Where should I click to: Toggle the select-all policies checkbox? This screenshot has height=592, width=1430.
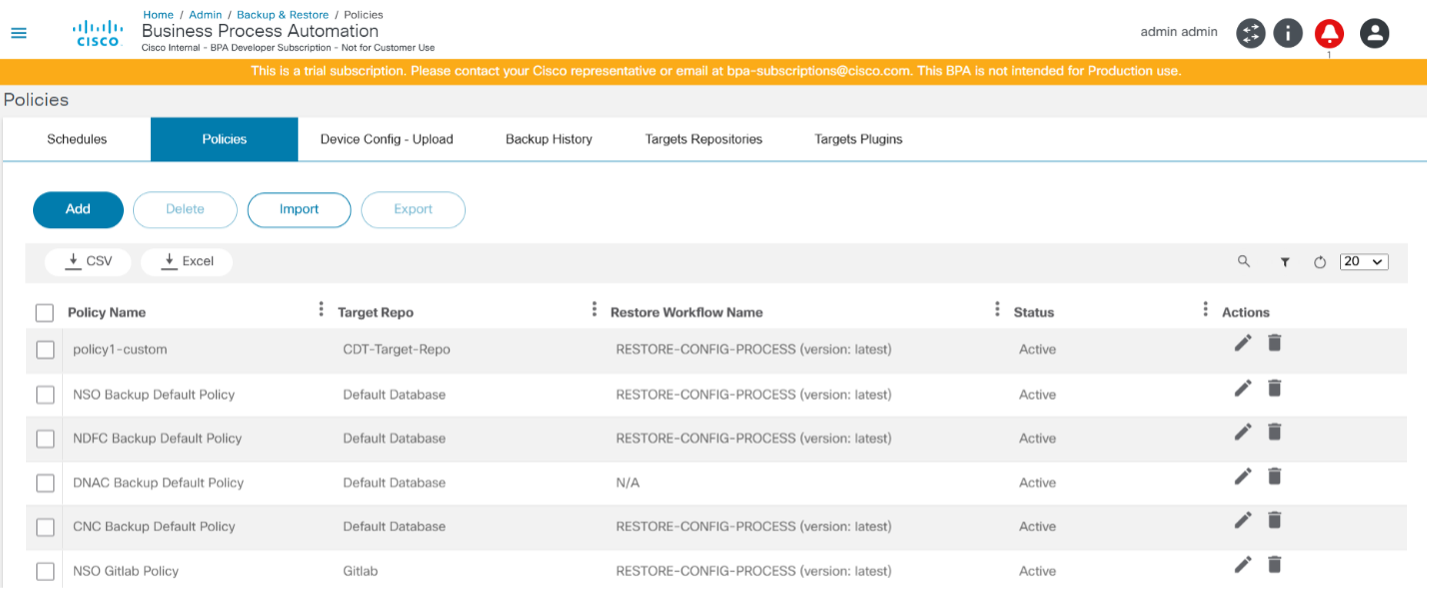tap(44, 313)
